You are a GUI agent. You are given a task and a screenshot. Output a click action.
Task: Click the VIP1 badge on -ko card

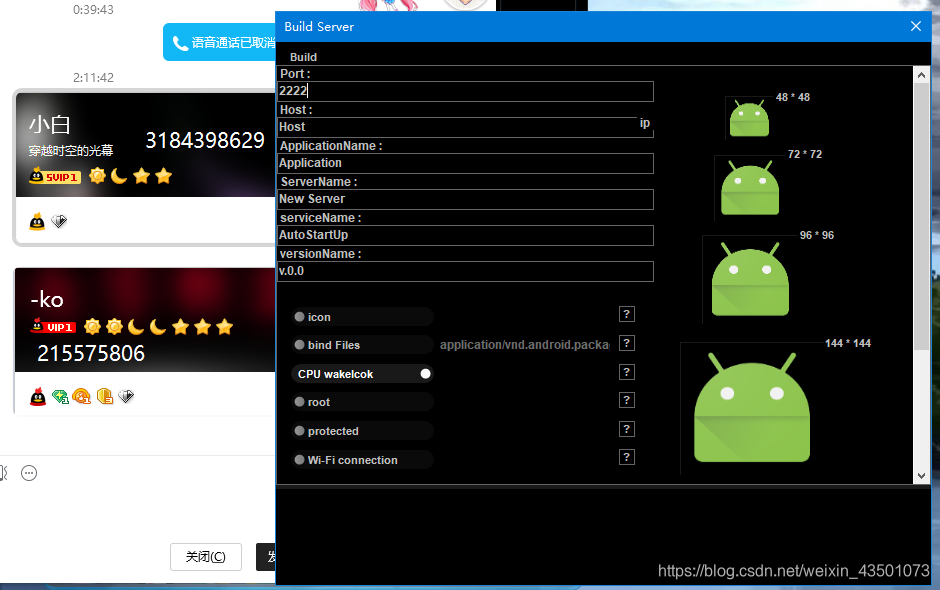coord(53,326)
